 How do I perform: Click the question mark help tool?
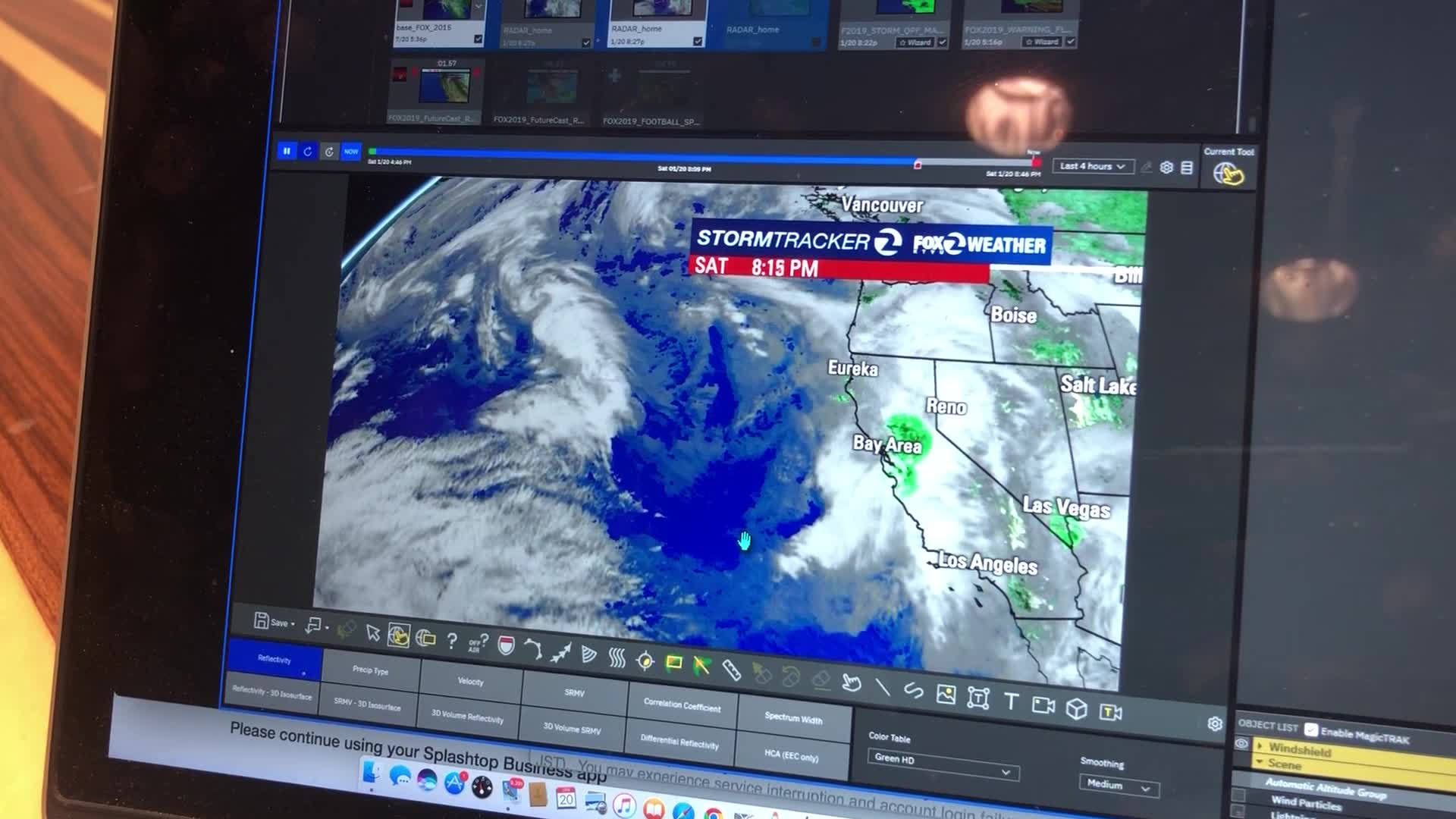coord(452,641)
